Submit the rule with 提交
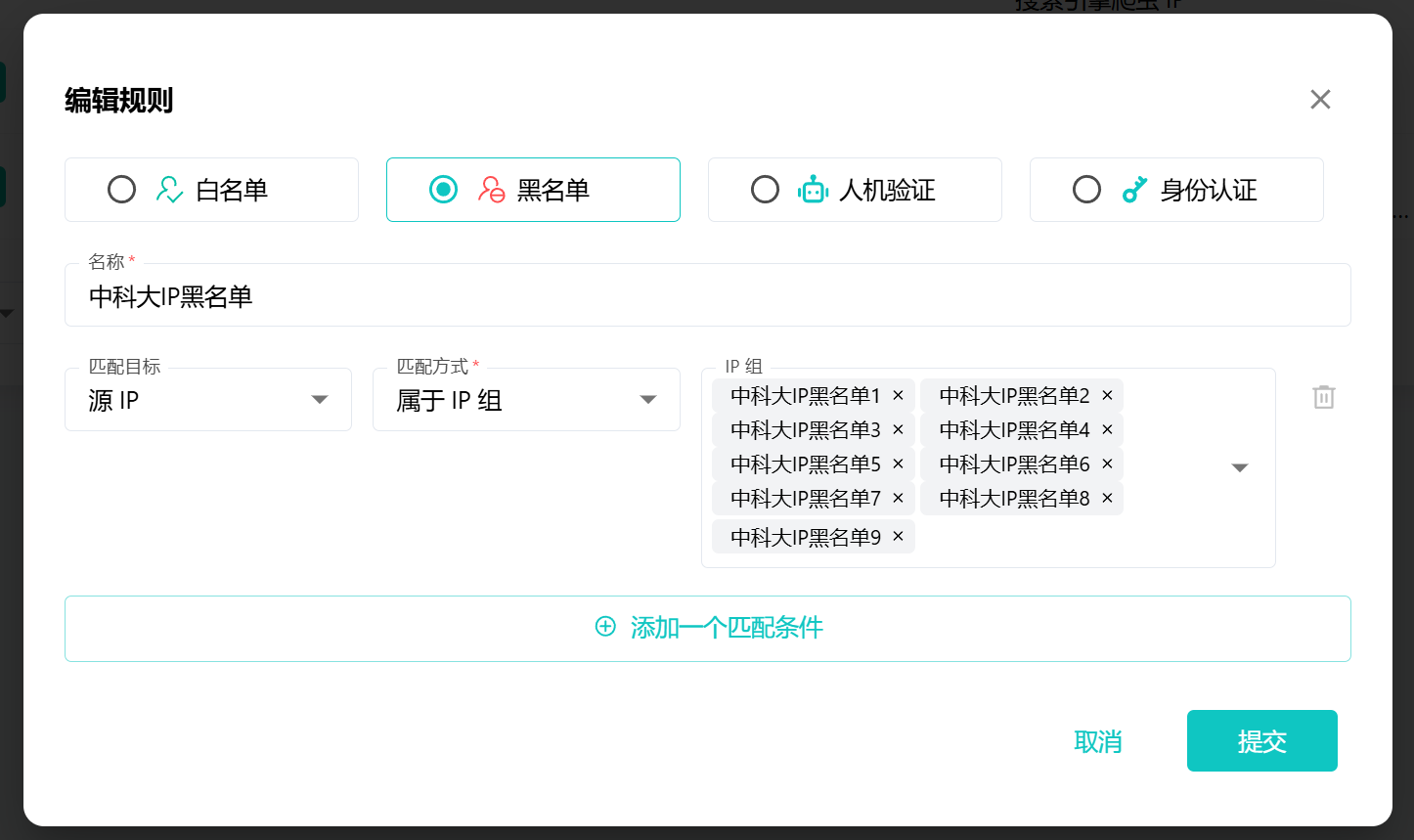This screenshot has width=1414, height=840. [x=1262, y=741]
